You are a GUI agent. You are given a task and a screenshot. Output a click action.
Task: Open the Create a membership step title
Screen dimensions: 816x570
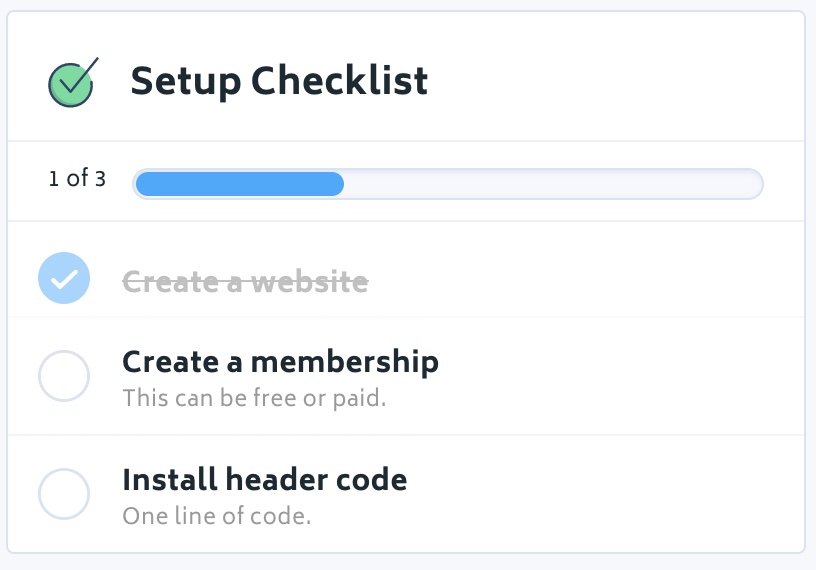(280, 362)
